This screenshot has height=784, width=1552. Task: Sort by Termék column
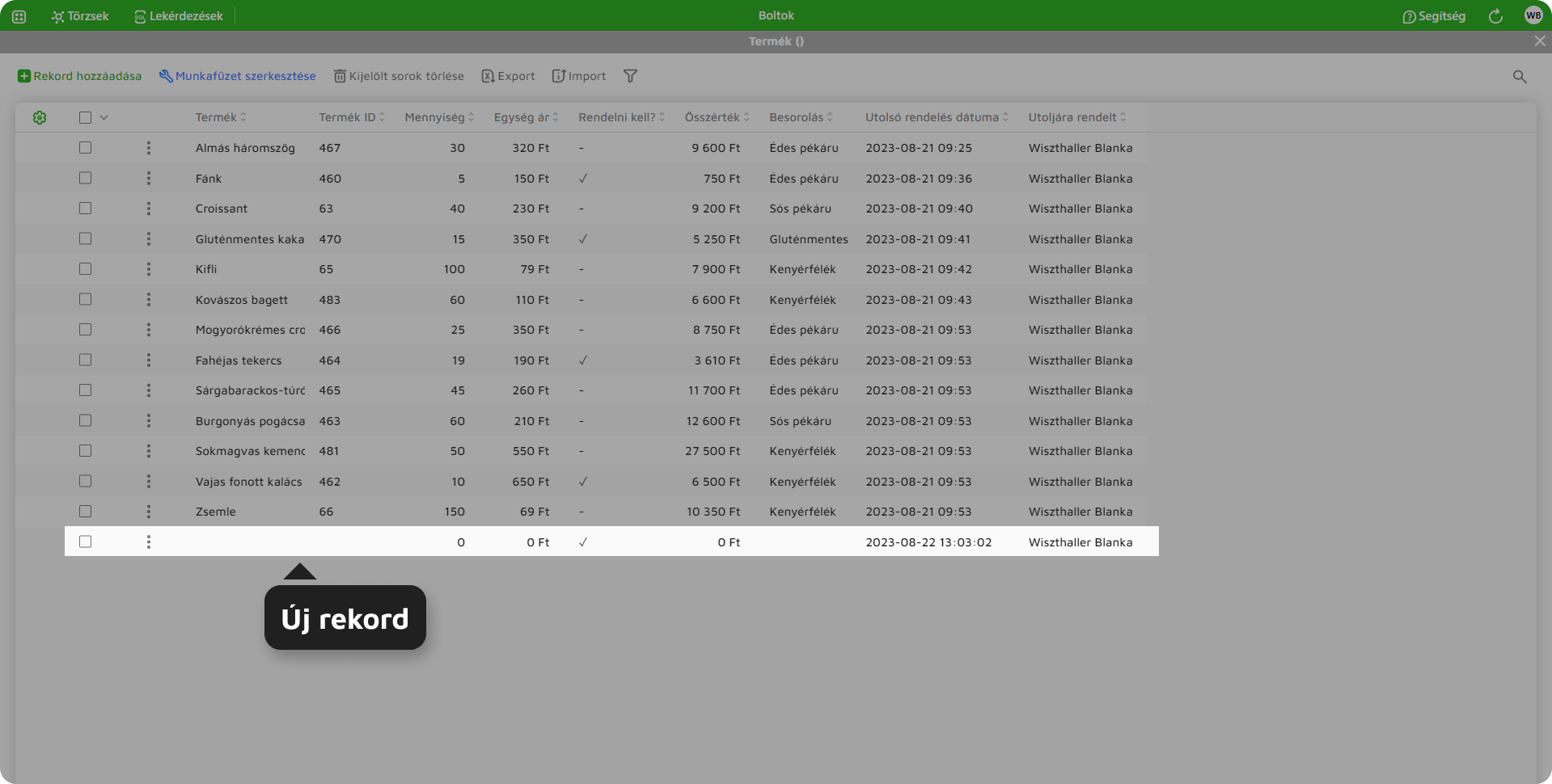point(220,117)
